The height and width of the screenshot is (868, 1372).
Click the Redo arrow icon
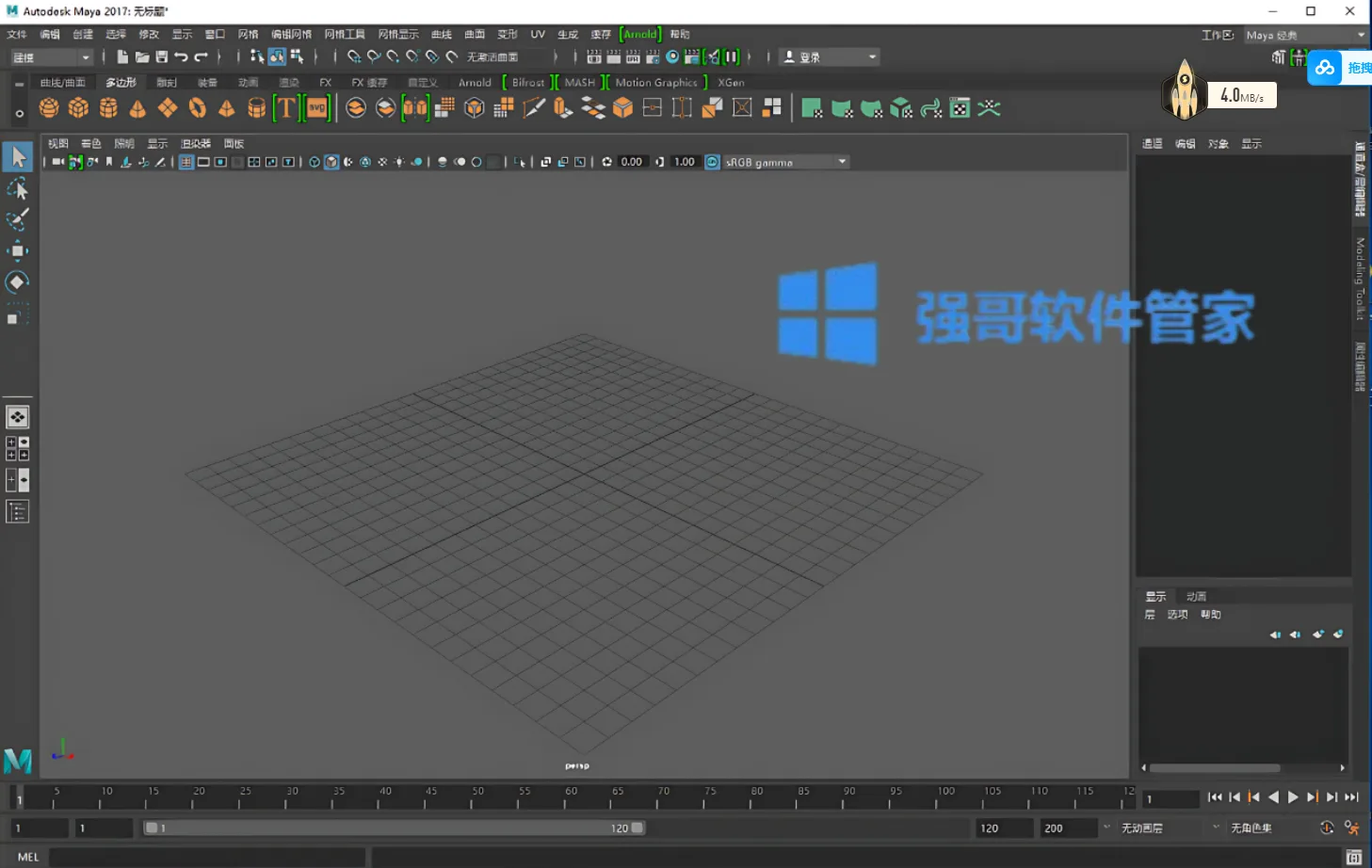tap(201, 57)
